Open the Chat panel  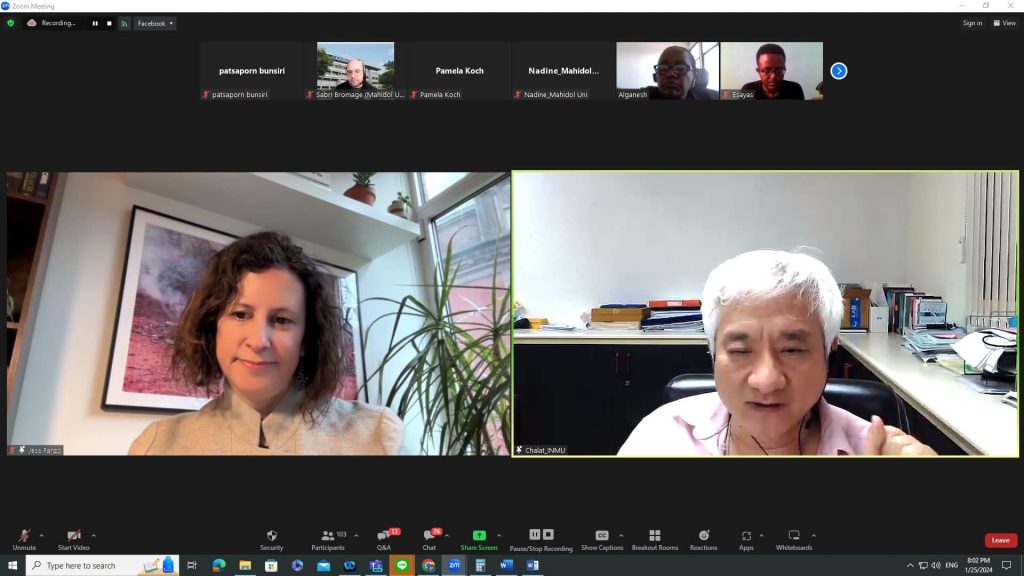(429, 538)
